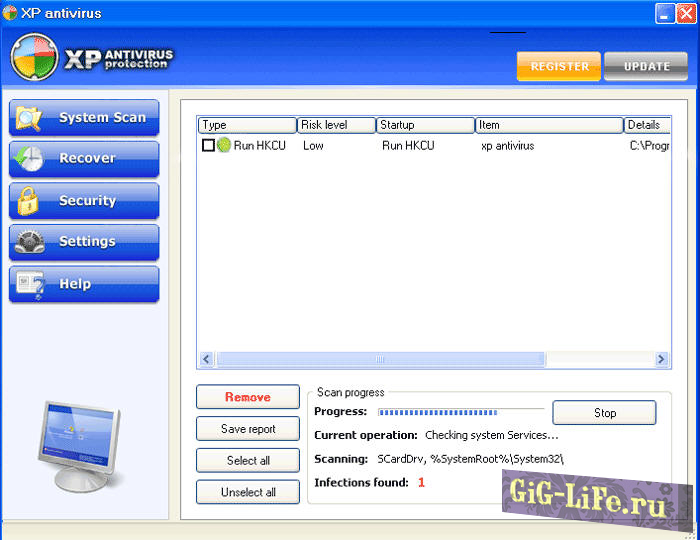Screen dimensions: 700x540
Task: Click the gear icon beside Settings
Action: pyautogui.click(x=30, y=242)
